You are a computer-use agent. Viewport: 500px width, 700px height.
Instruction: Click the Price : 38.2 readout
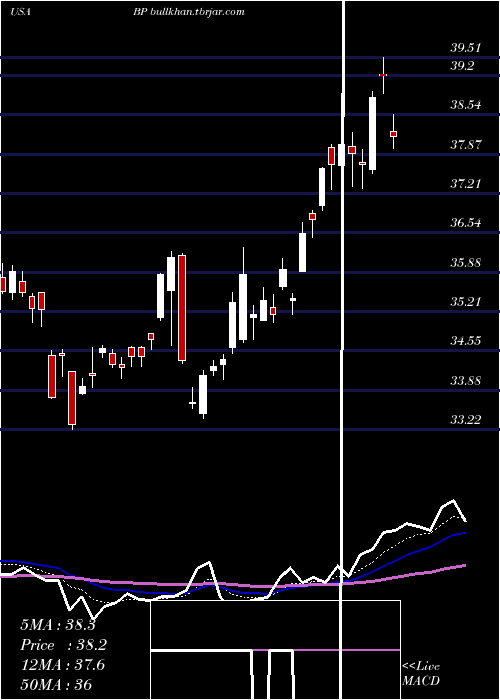(x=64, y=645)
